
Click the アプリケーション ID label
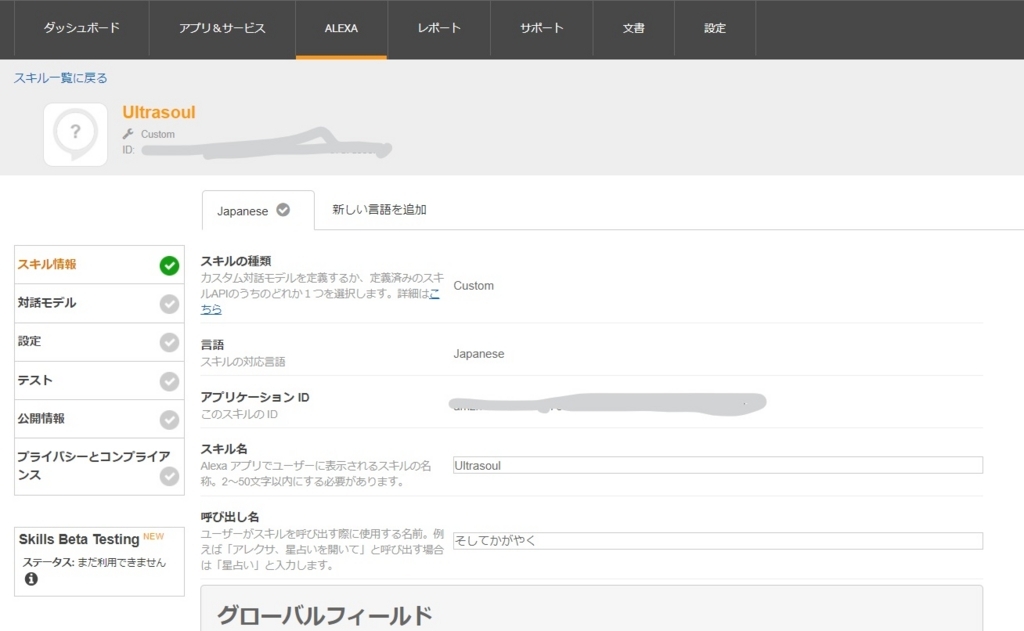click(255, 397)
